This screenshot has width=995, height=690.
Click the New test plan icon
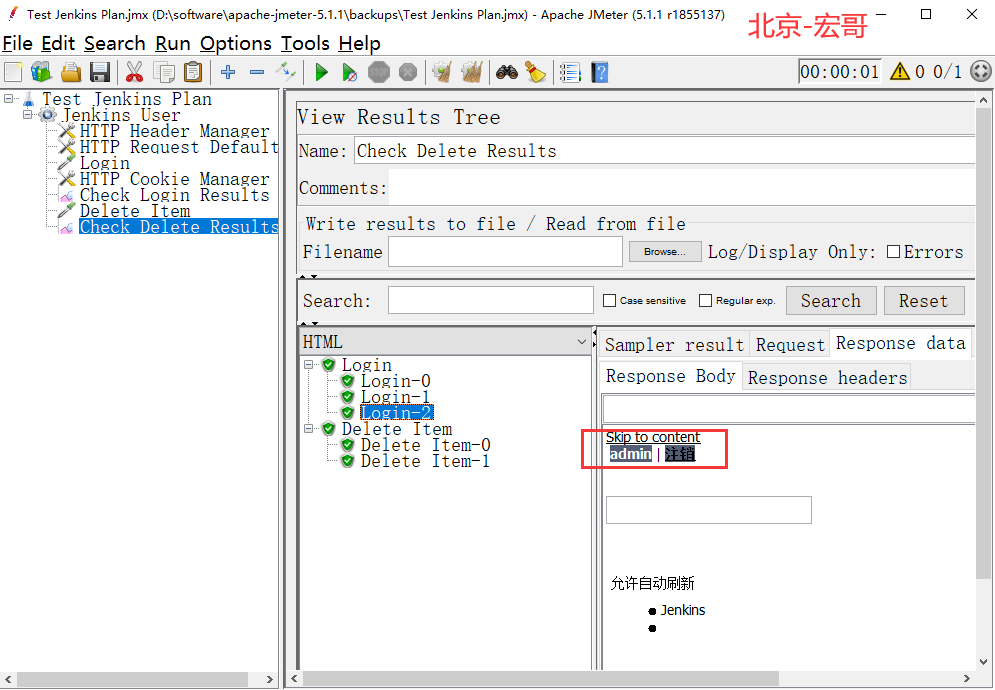[x=13, y=72]
